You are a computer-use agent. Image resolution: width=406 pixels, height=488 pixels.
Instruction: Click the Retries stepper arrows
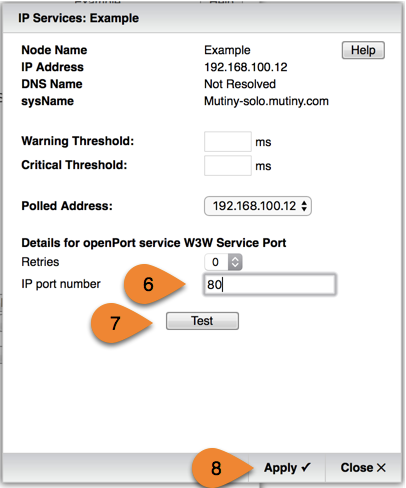(235, 262)
